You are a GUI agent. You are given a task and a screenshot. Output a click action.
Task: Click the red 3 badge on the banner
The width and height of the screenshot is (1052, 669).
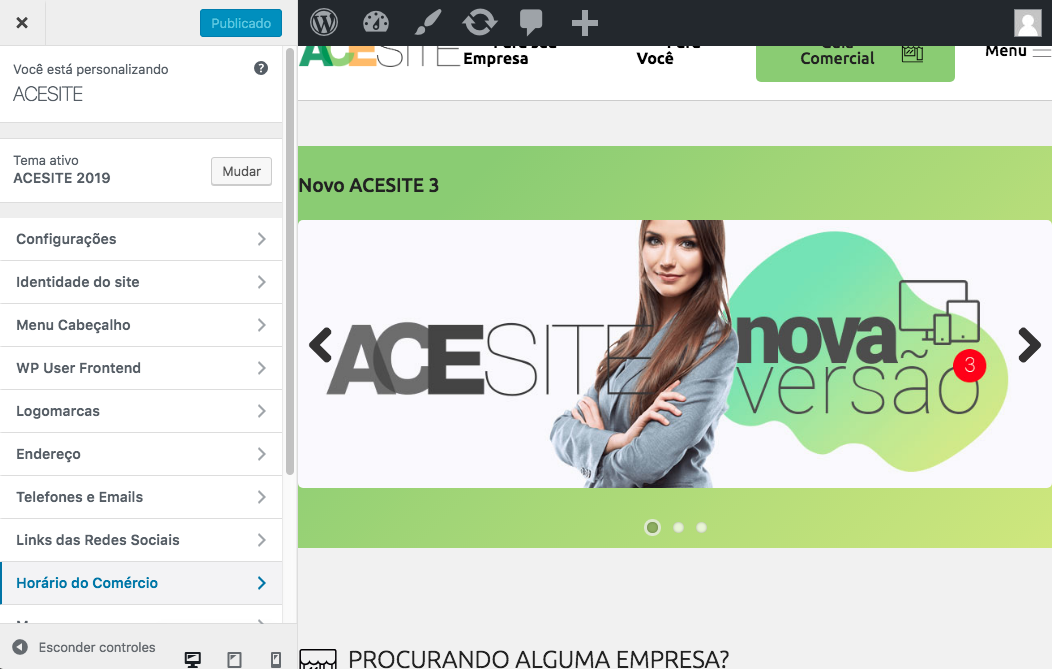tap(969, 366)
